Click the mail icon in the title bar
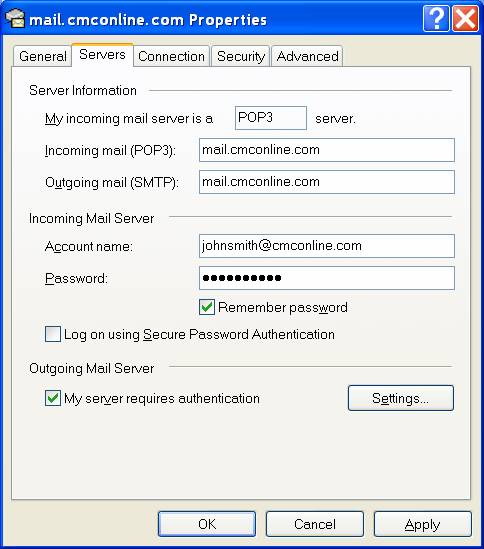 point(15,19)
